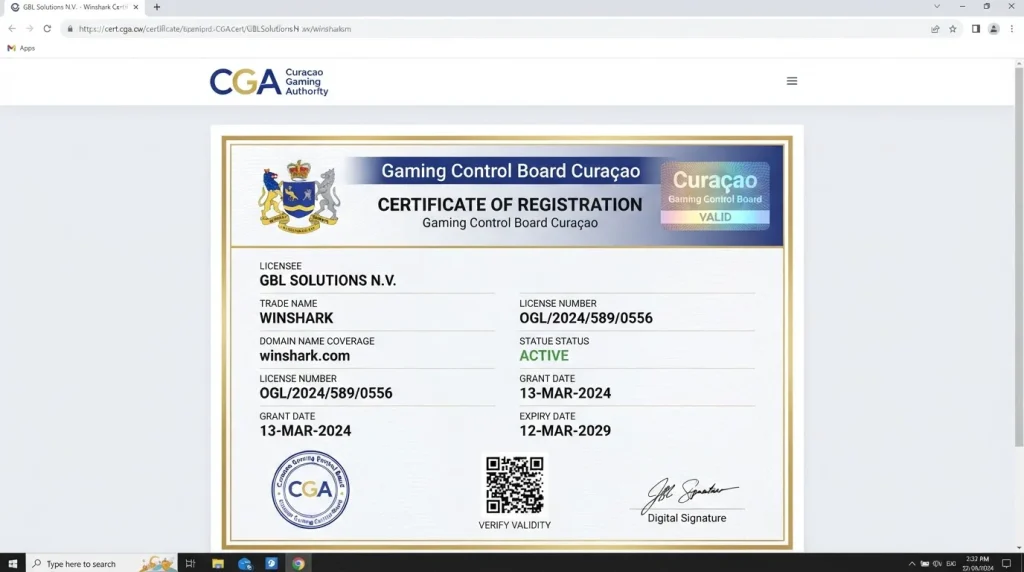Click the CGA Curacao Gaming Authority logo

point(268,82)
